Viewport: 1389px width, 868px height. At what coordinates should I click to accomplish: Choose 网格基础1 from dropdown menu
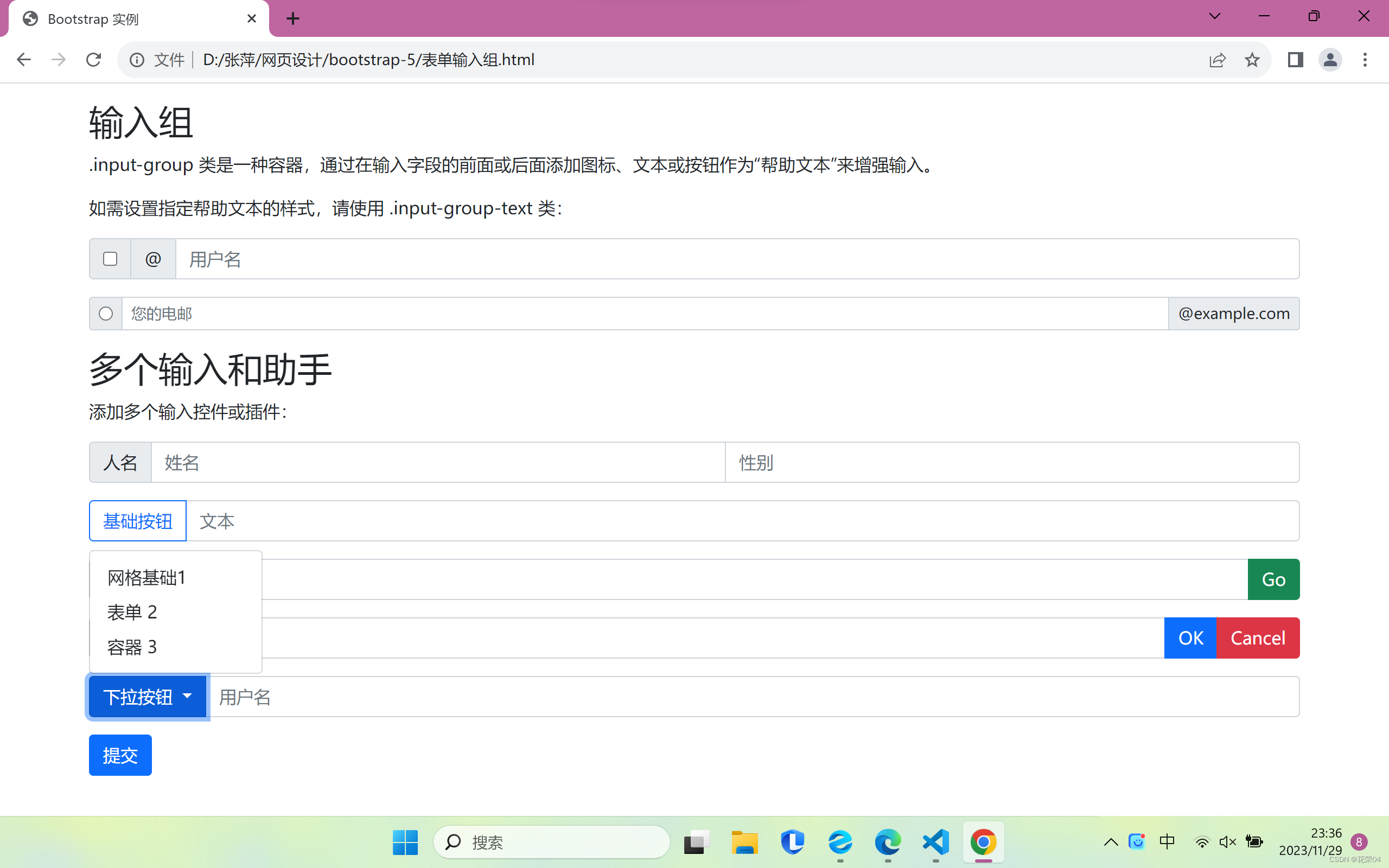pos(147,578)
